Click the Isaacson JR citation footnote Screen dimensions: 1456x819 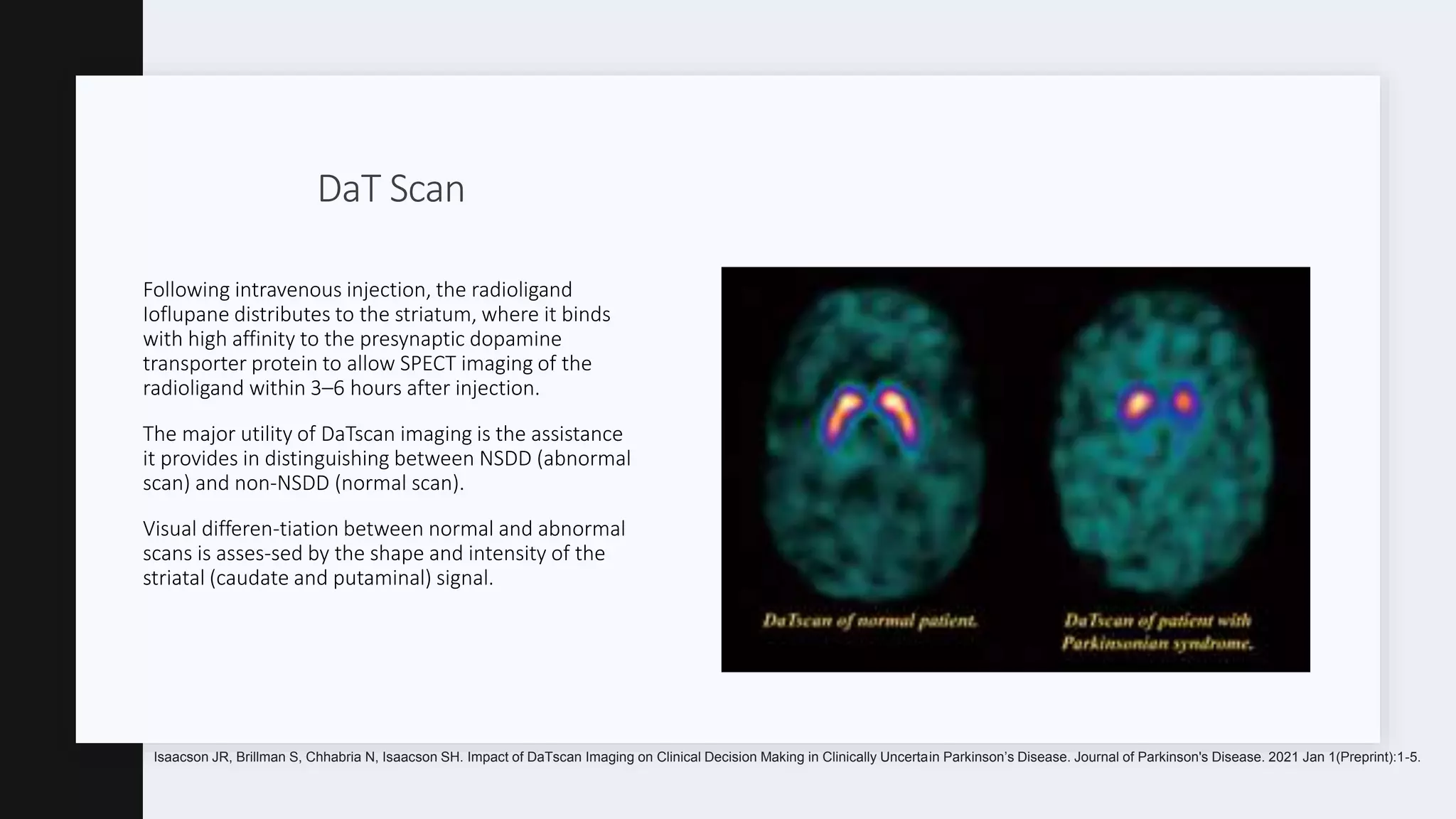(x=786, y=757)
